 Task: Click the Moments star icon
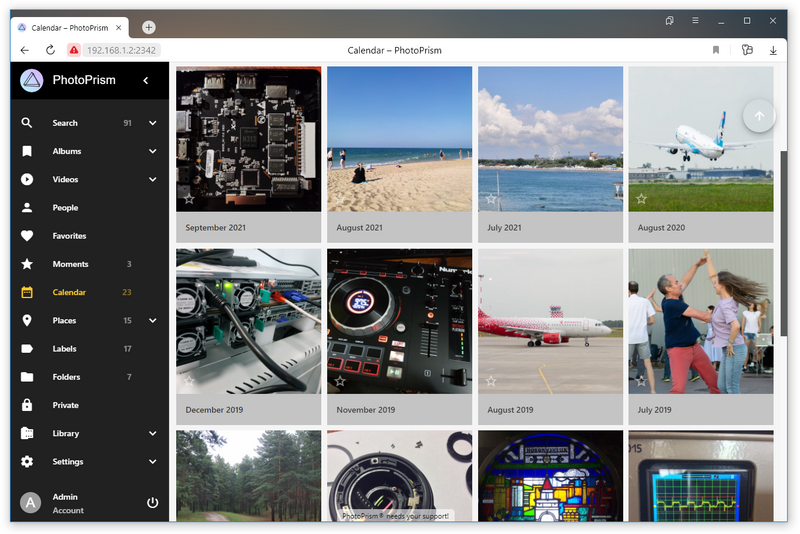27,264
